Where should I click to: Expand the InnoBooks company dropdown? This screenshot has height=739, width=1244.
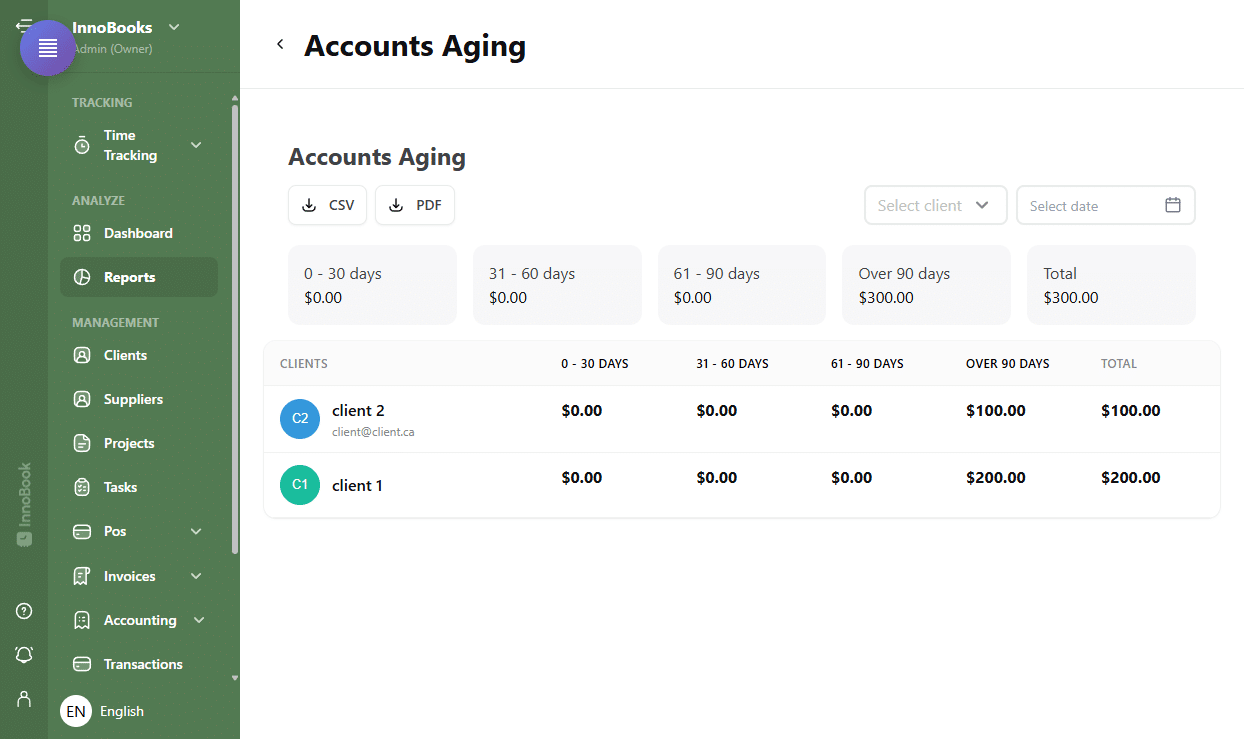(174, 27)
